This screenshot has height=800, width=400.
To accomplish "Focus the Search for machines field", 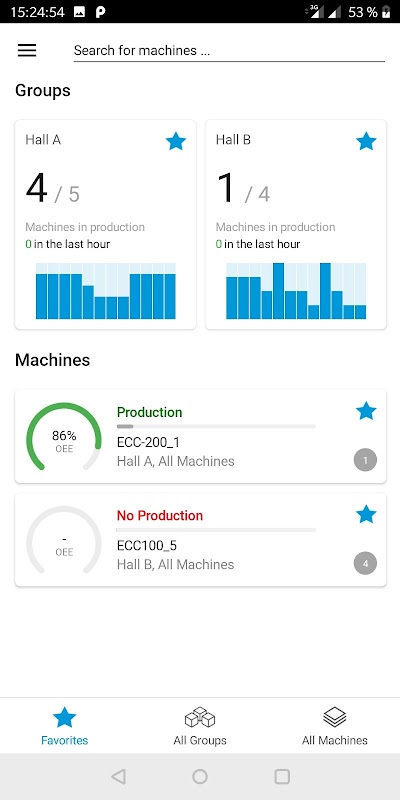I will 229,51.
